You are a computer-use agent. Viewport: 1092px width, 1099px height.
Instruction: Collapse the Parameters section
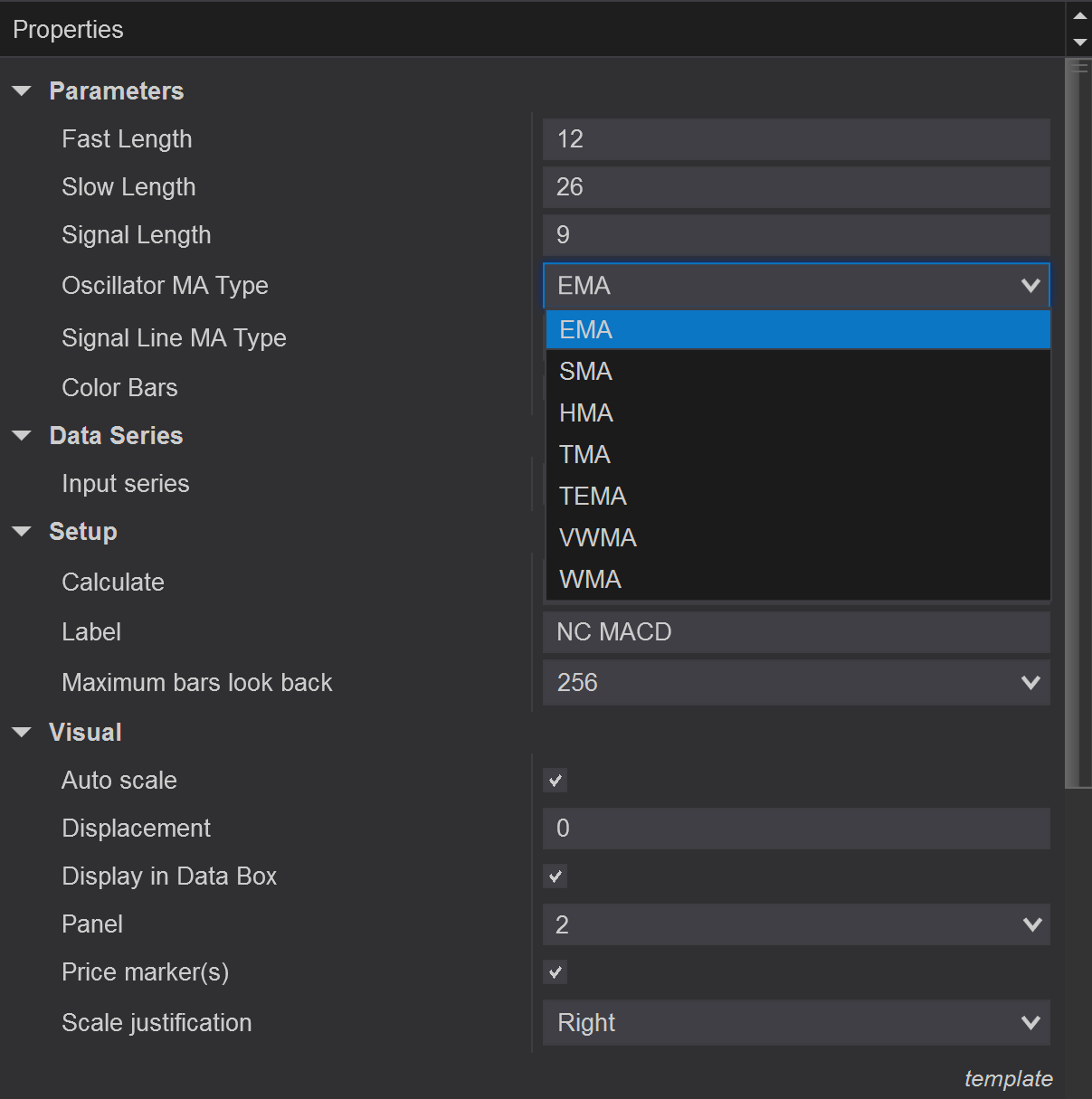point(22,90)
